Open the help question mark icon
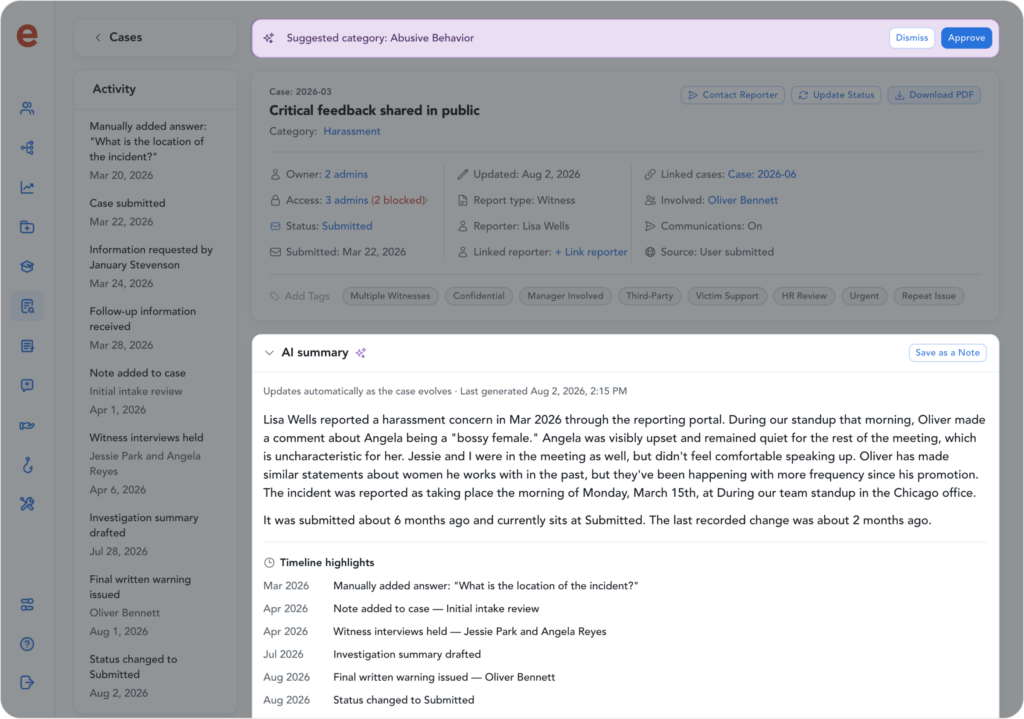The width and height of the screenshot is (1024, 719). [27, 644]
